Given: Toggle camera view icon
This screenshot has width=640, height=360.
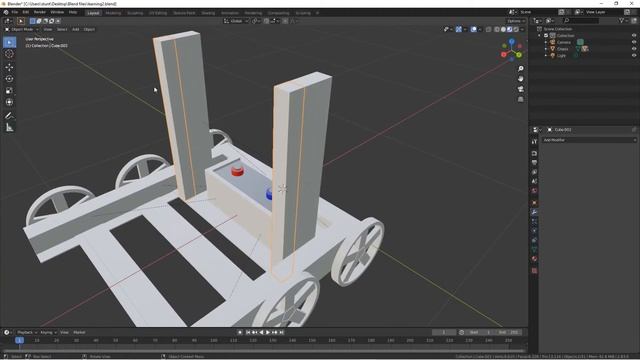Looking at the screenshot, I should click(x=520, y=89).
